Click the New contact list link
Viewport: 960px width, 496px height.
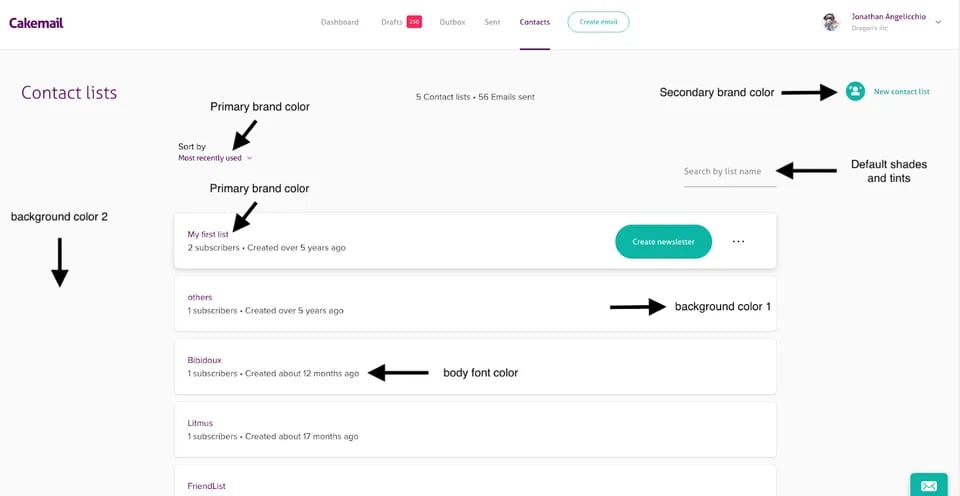click(x=901, y=91)
